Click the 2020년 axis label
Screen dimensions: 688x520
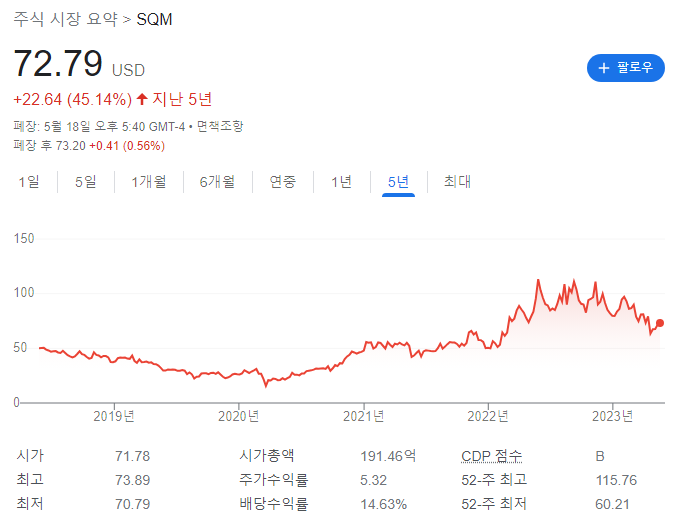239,416
